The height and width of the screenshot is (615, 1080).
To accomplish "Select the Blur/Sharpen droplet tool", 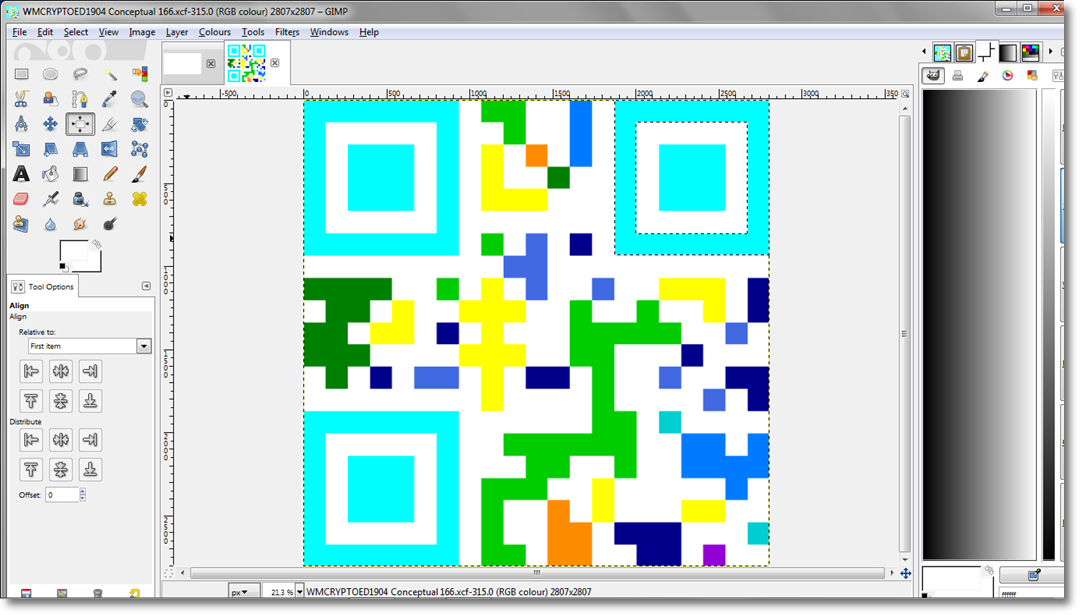I will click(50, 224).
